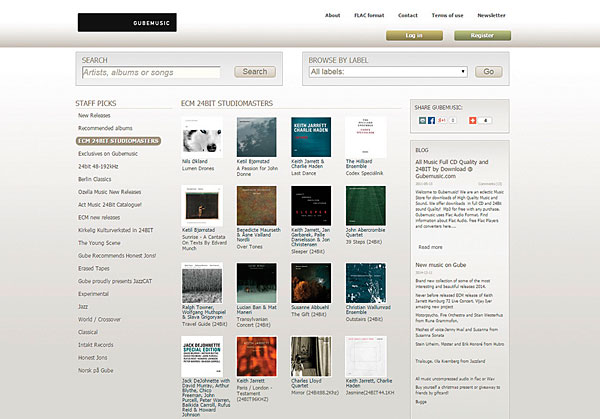Open The Young Scene category
The width and height of the screenshot is (600, 419).
pos(99,243)
